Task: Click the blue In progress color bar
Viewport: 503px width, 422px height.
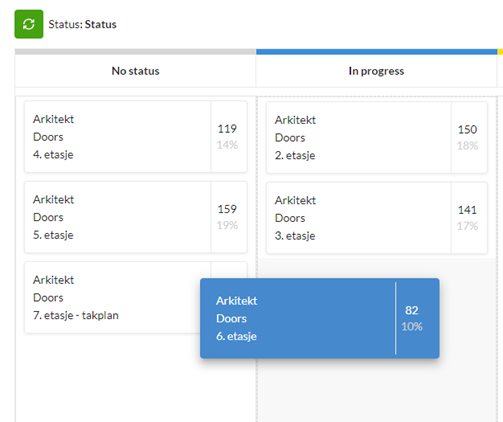Action: click(377, 52)
